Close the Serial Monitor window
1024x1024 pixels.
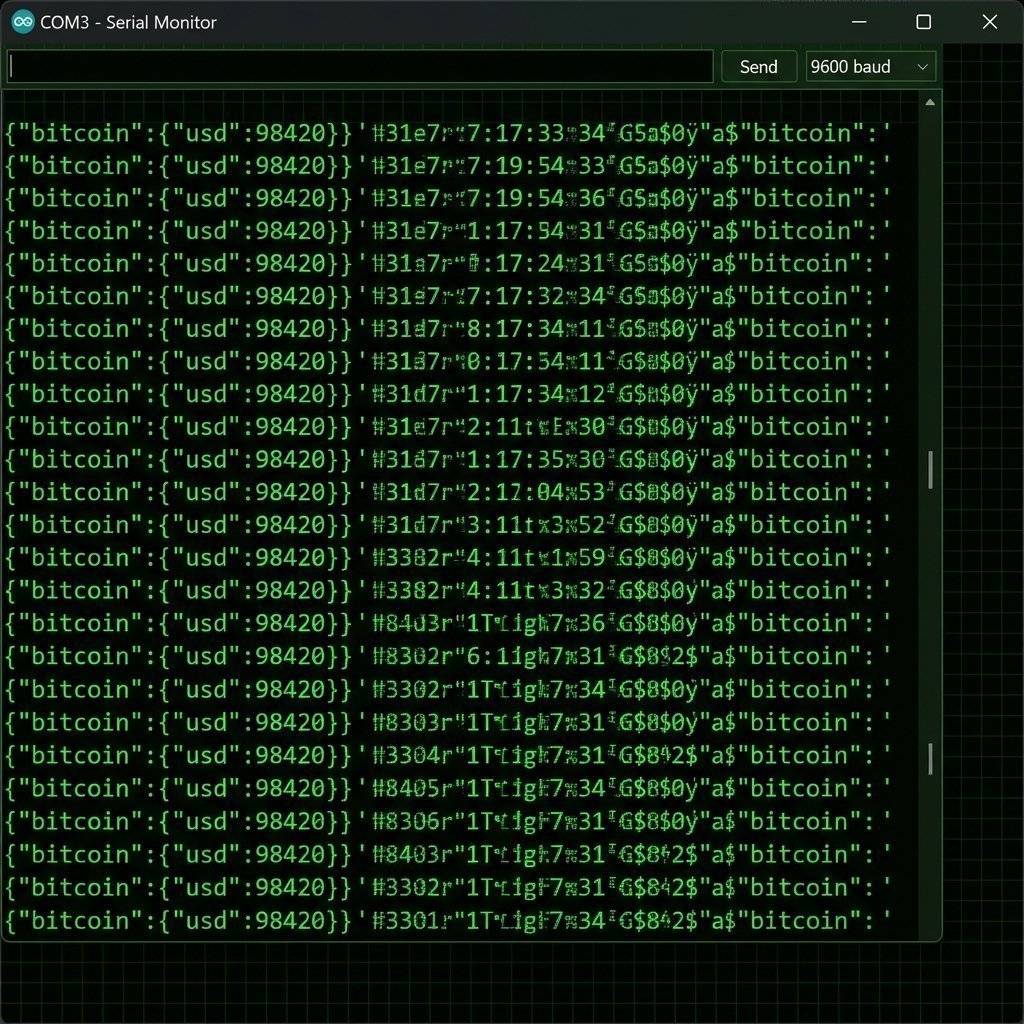(x=989, y=21)
